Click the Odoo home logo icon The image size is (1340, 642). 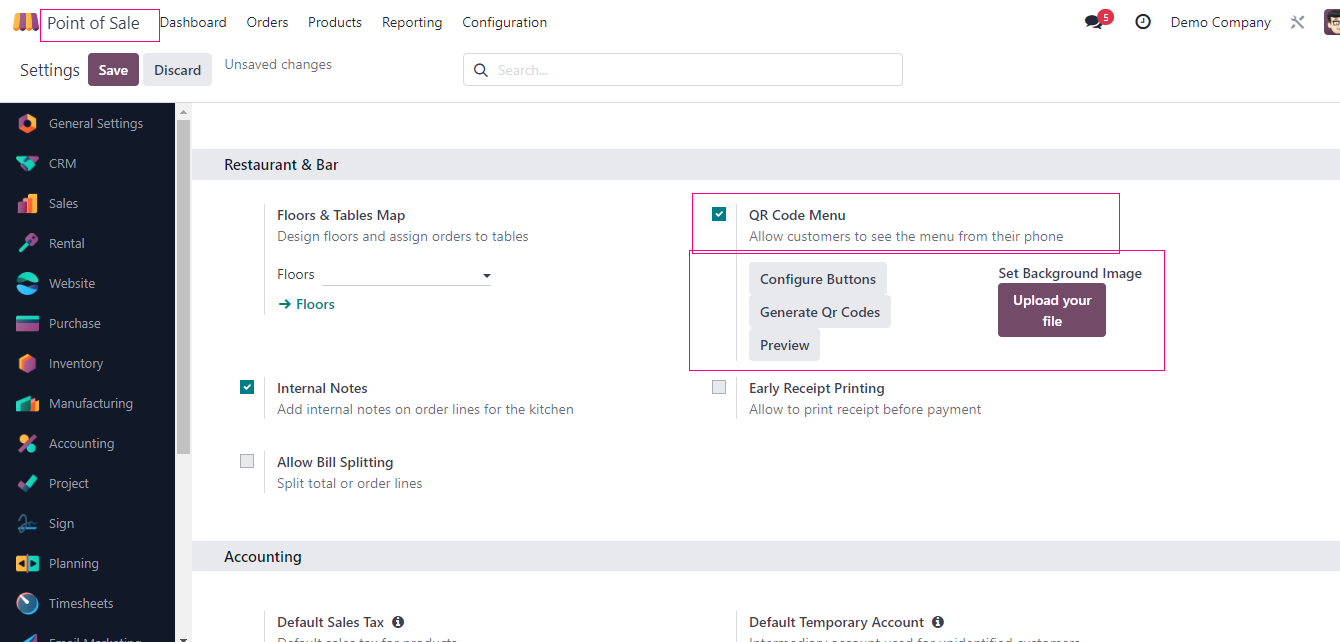pos(25,22)
